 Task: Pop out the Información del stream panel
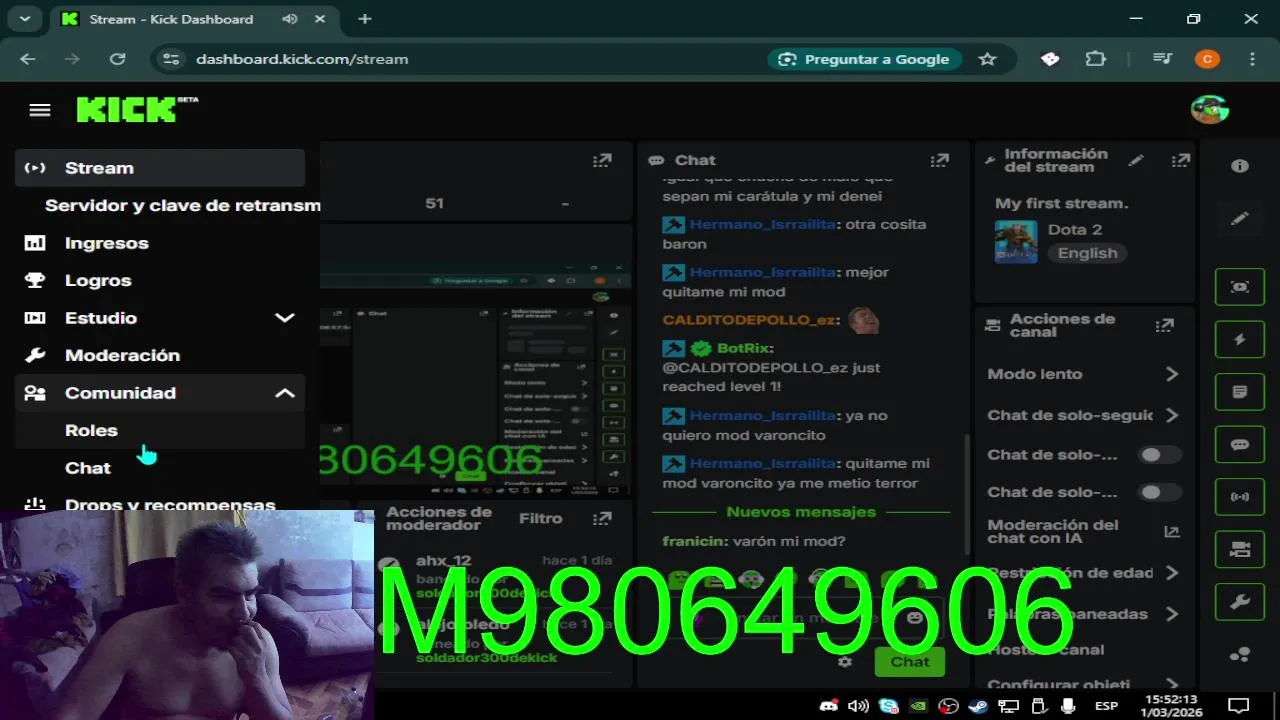coord(1181,160)
